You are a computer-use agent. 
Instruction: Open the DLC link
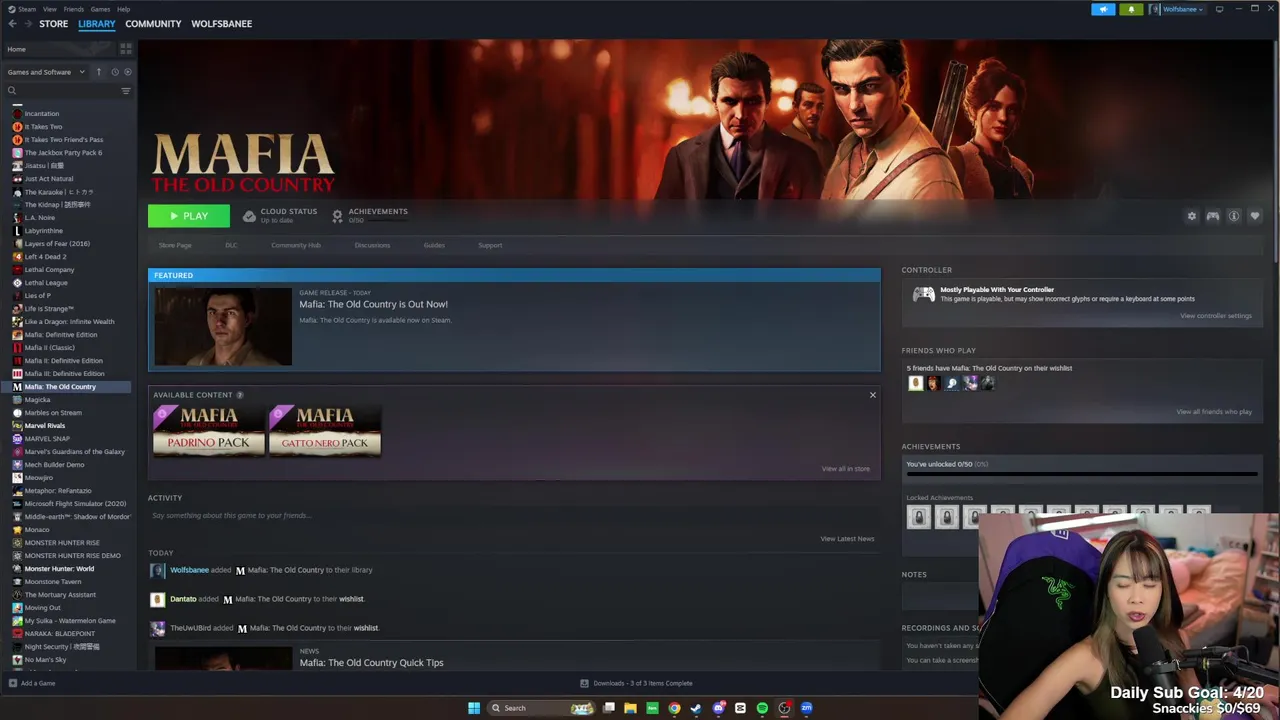click(x=231, y=245)
